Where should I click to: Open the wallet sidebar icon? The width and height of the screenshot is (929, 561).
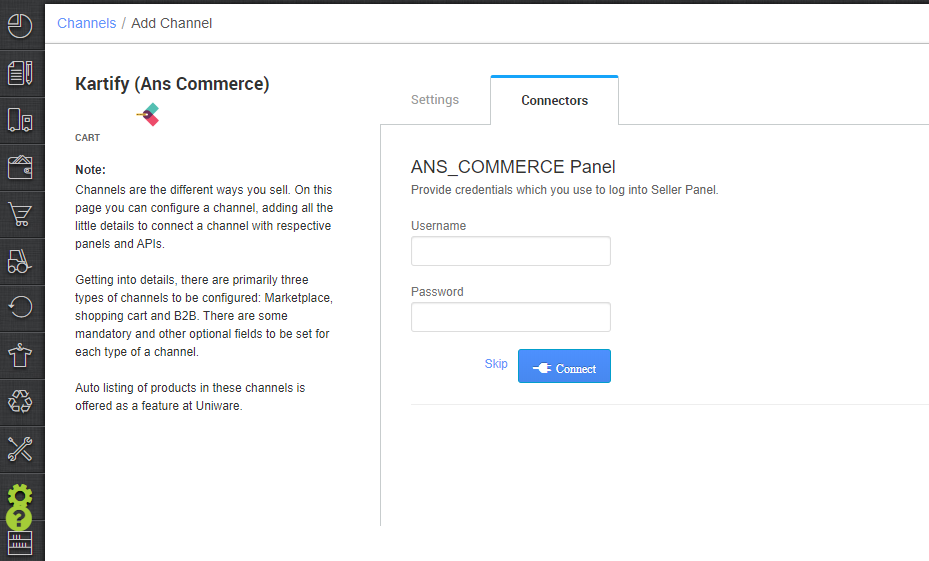(x=20, y=167)
